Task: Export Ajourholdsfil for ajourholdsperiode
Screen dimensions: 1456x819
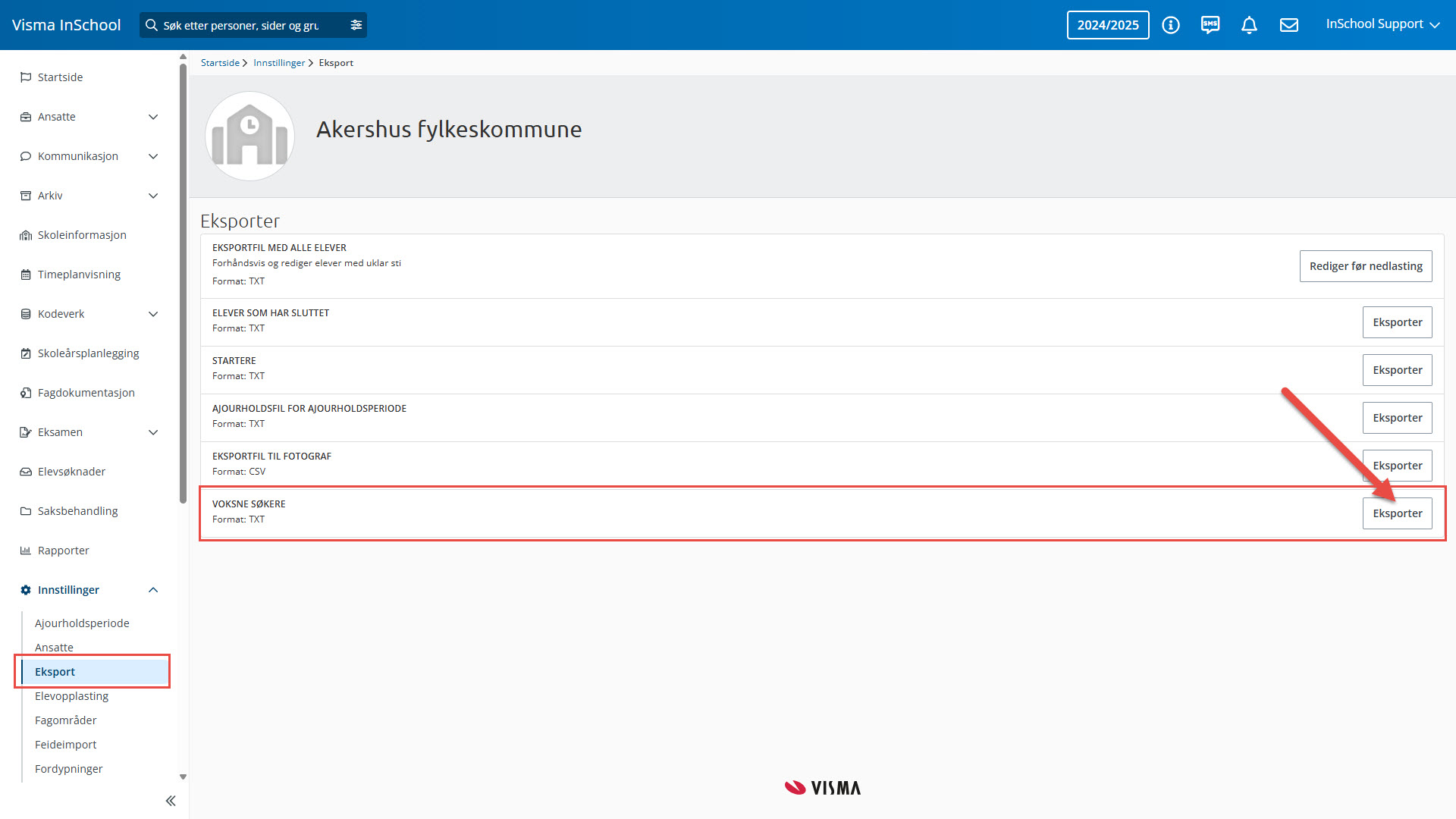Action: 1397,418
